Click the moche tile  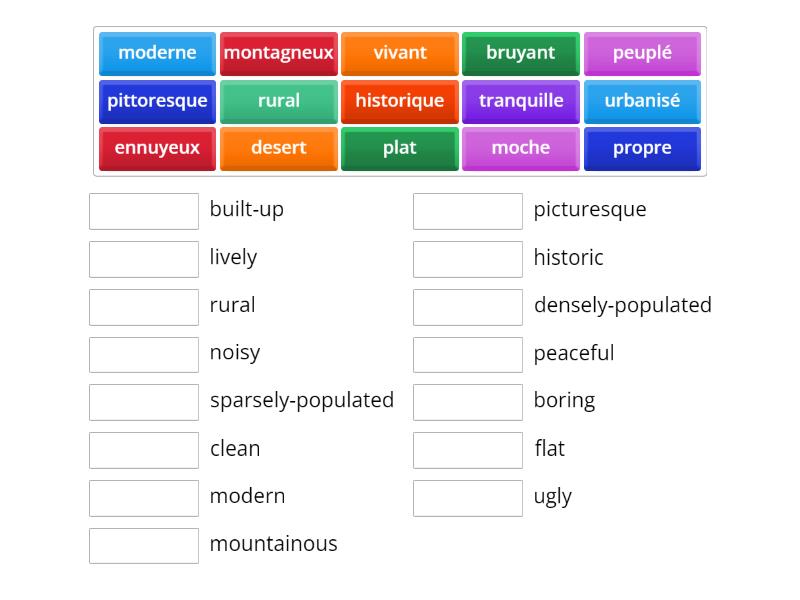[520, 148]
